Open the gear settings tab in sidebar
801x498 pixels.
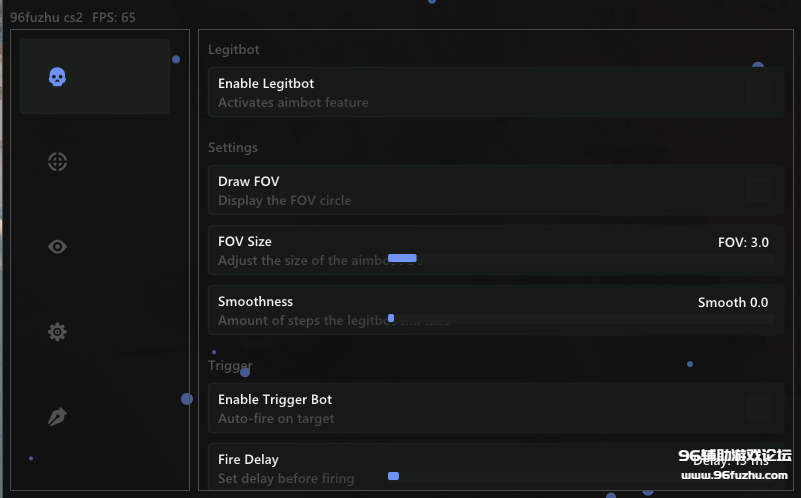click(57, 332)
